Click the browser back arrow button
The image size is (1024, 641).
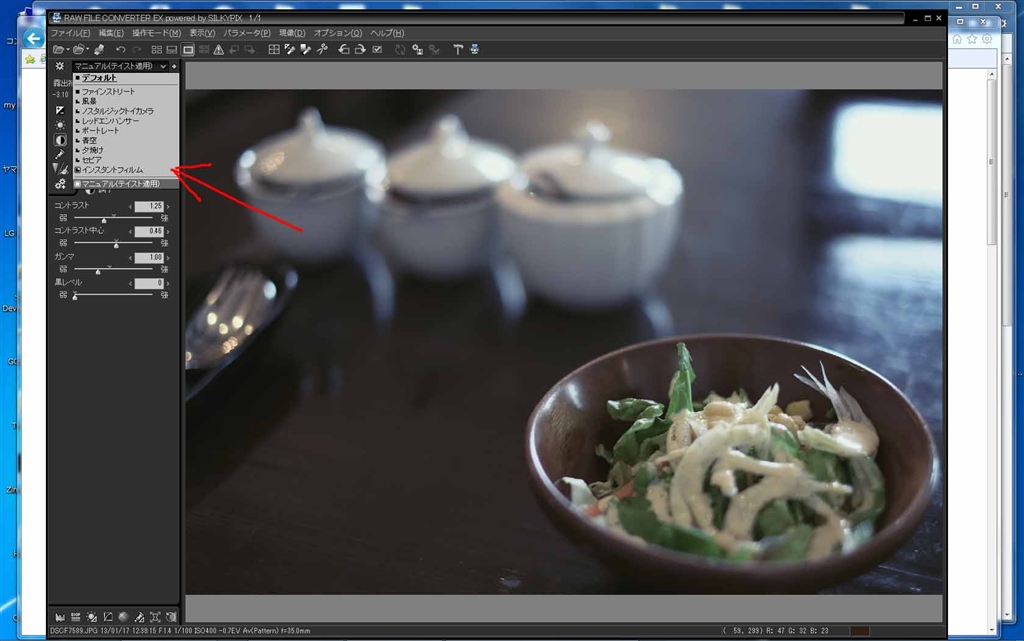pyautogui.click(x=33, y=38)
